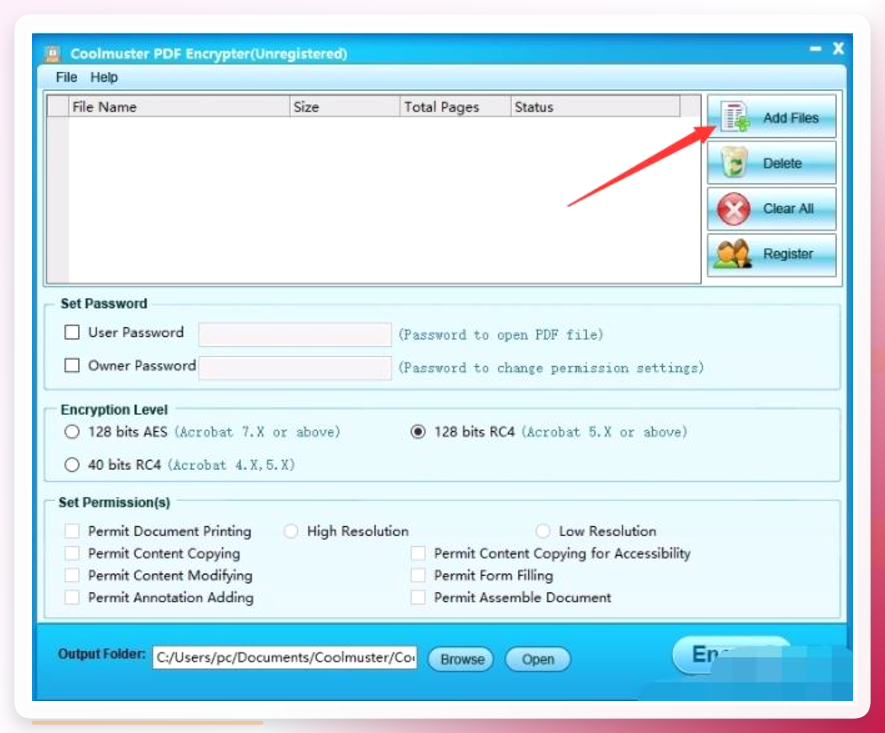The image size is (885, 733).
Task: Enable the Owner Password checkbox
Action: 72,365
